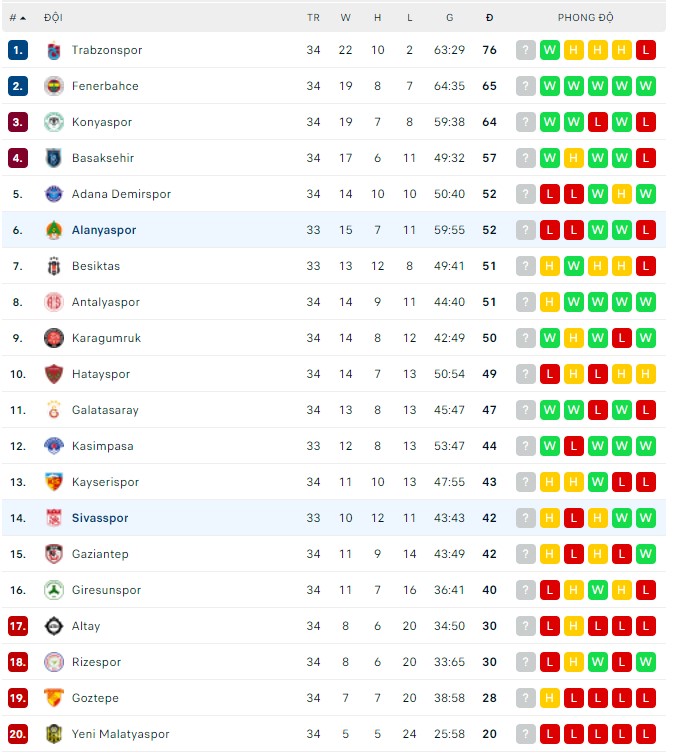Image resolution: width=673 pixels, height=753 pixels.
Task: Click the Besiktas club logo
Action: click(54, 266)
